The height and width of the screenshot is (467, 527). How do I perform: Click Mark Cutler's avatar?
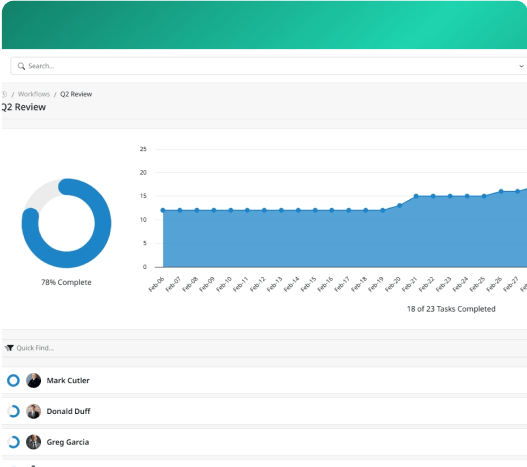tap(34, 381)
